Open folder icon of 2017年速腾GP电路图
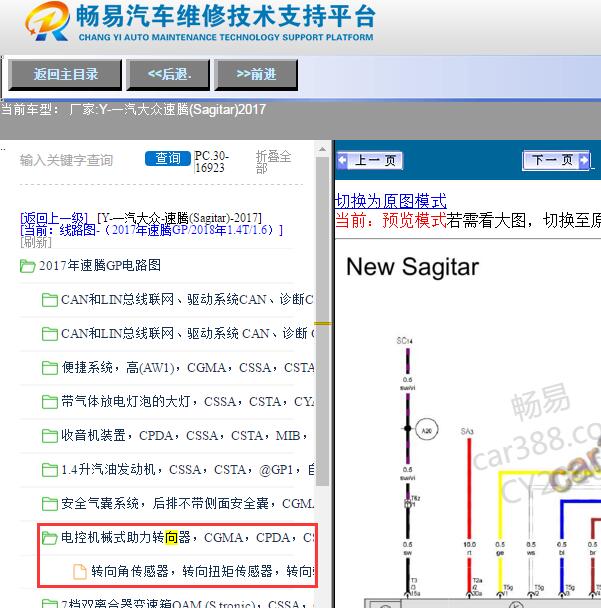 [x=28, y=266]
